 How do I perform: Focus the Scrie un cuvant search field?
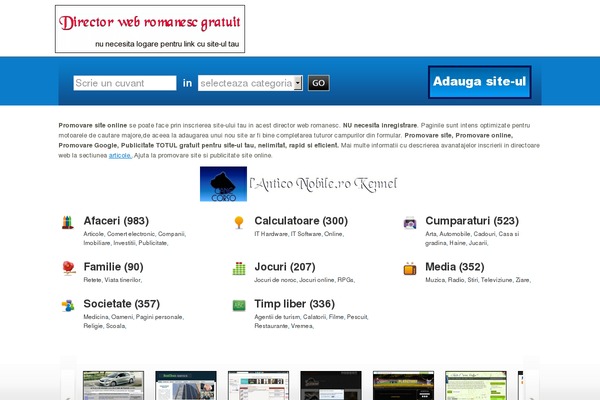(125, 83)
